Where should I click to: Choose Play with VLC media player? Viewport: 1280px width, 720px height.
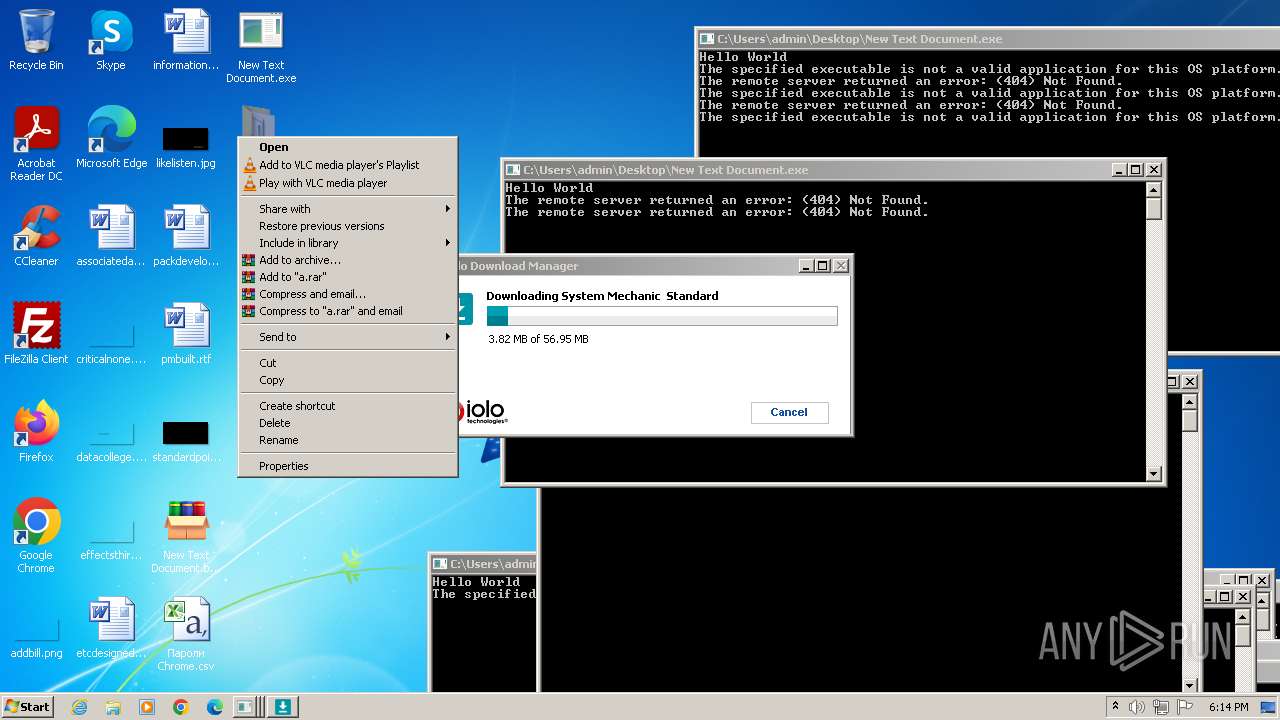click(348, 183)
